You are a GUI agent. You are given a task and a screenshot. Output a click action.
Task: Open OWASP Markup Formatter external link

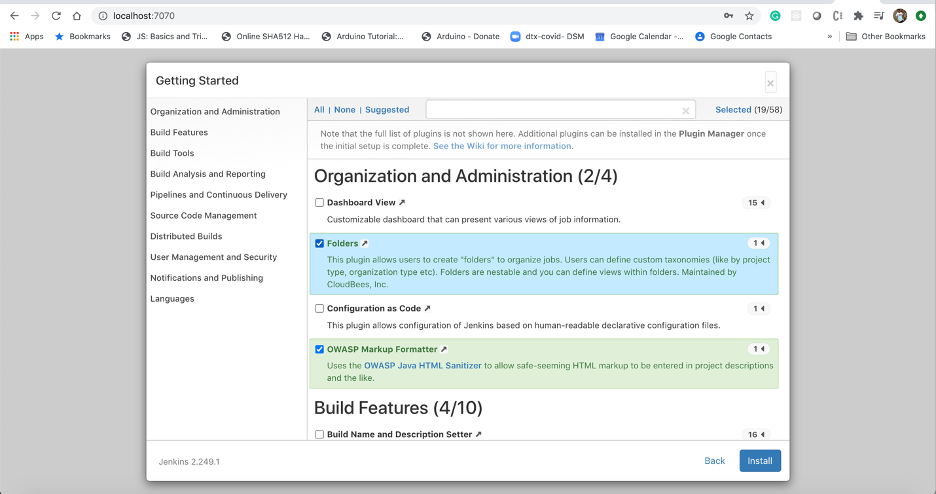tap(444, 350)
